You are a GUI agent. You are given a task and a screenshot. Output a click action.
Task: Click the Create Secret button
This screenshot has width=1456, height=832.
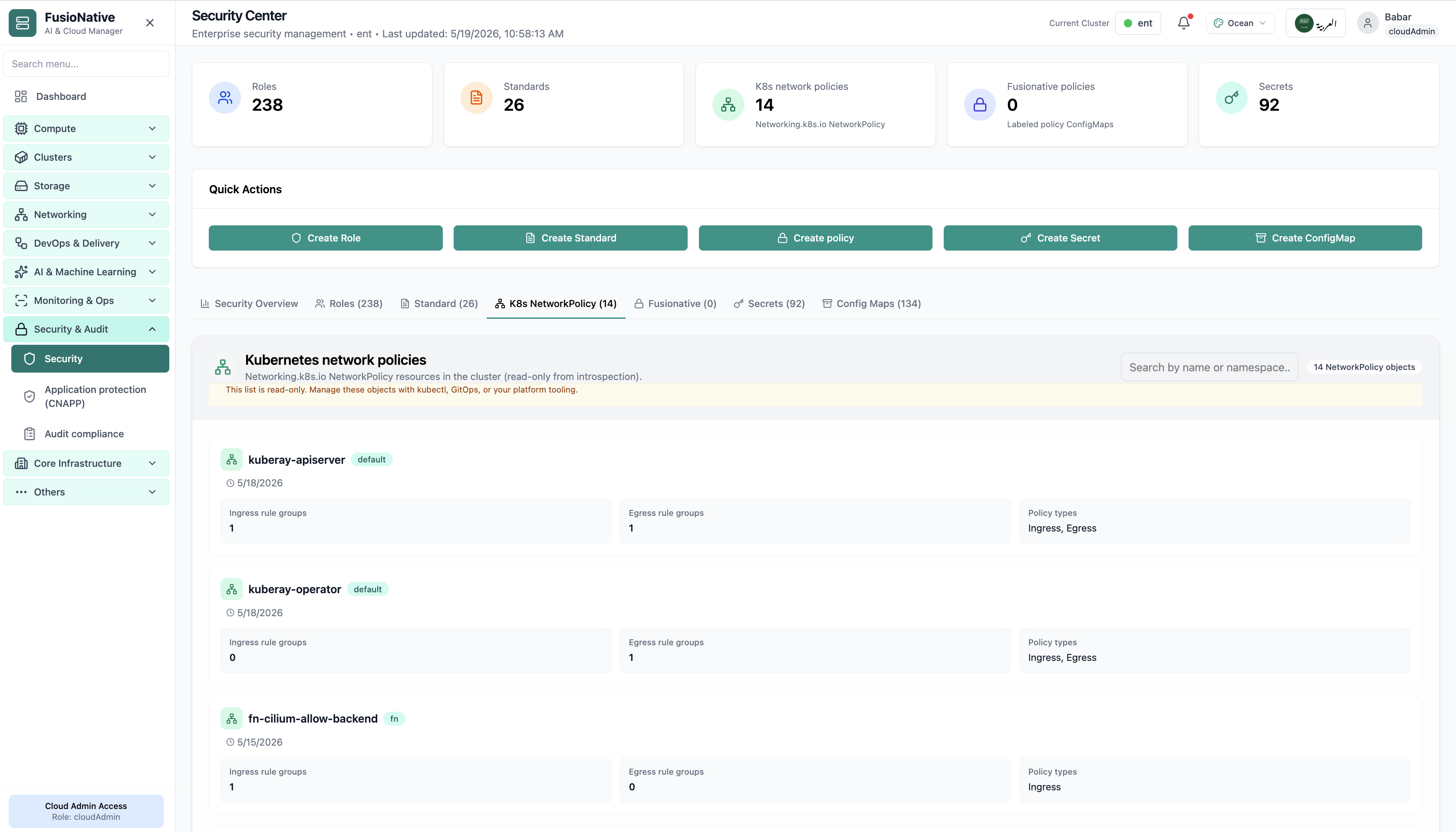(1060, 238)
